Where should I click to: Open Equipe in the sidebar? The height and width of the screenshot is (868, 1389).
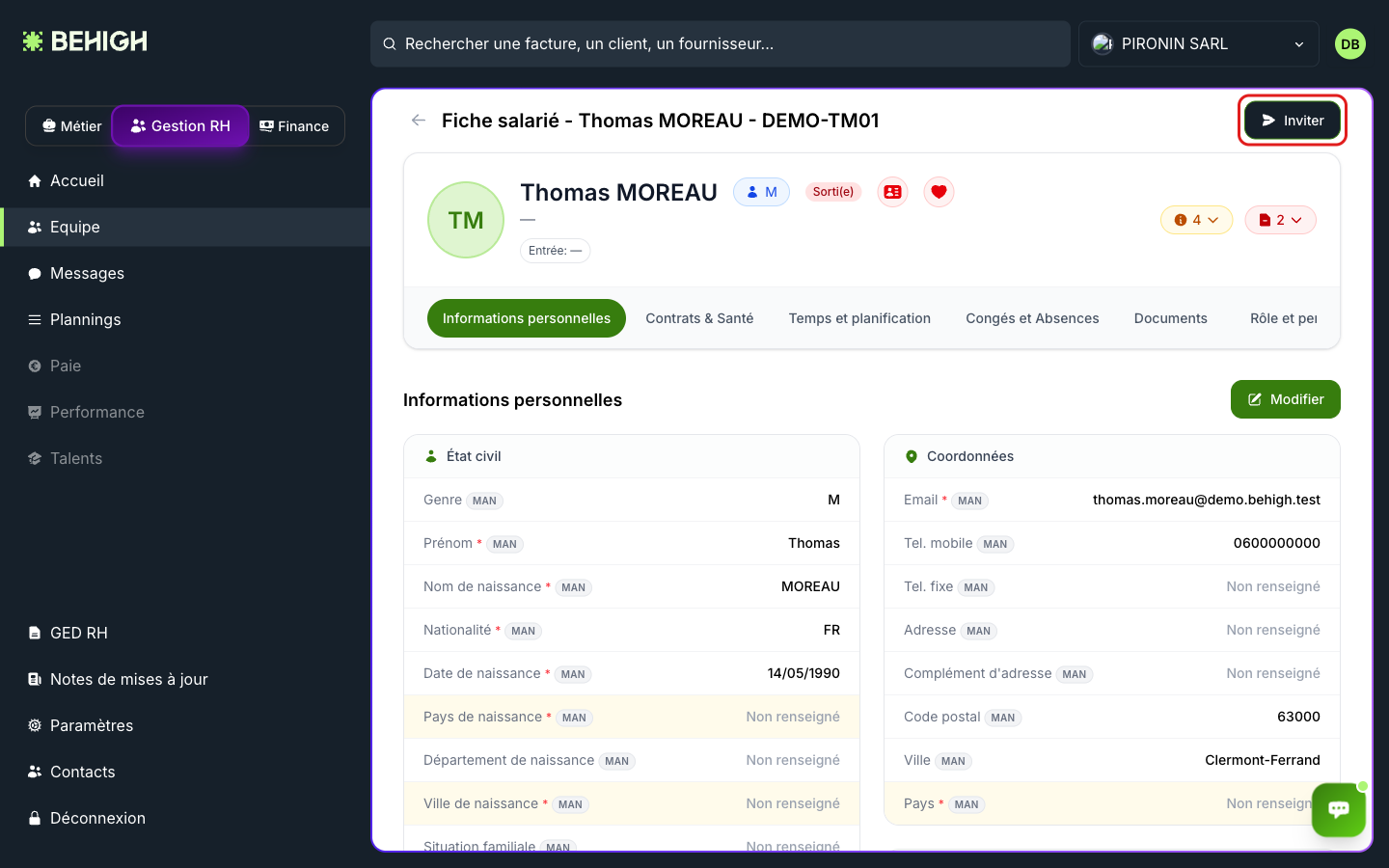click(185, 227)
